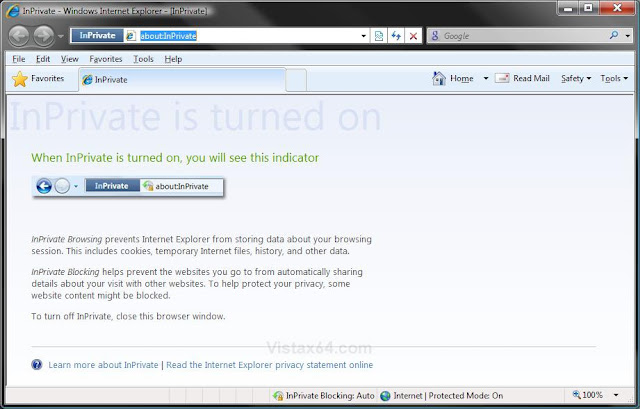Close the InPrivate browser window
The width and height of the screenshot is (640, 409).
pyautogui.click(x=617, y=8)
